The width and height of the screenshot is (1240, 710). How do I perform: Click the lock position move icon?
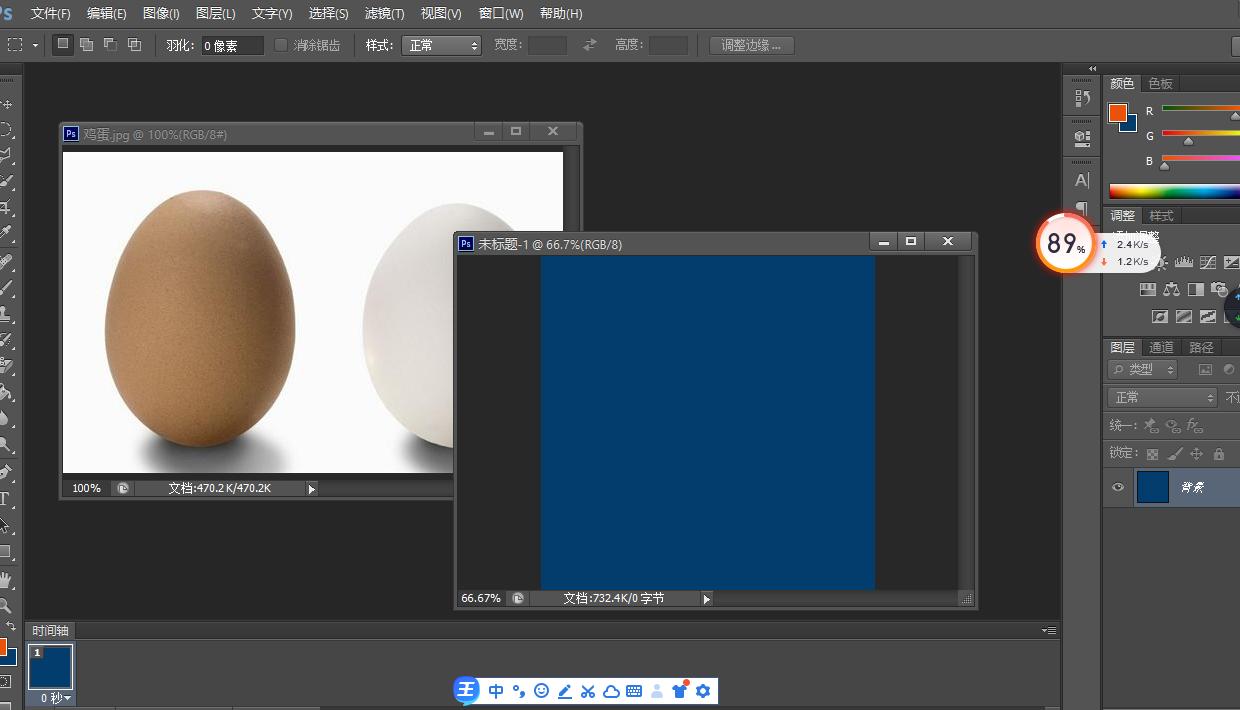(1197, 454)
